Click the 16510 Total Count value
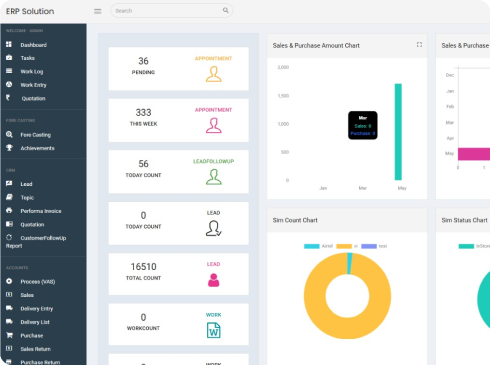 click(x=143, y=267)
